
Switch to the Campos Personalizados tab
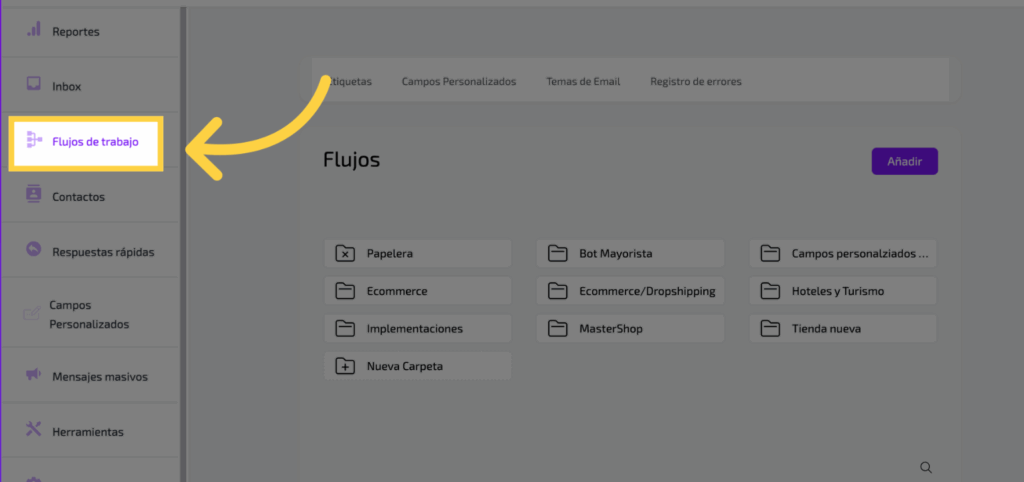[x=459, y=81]
